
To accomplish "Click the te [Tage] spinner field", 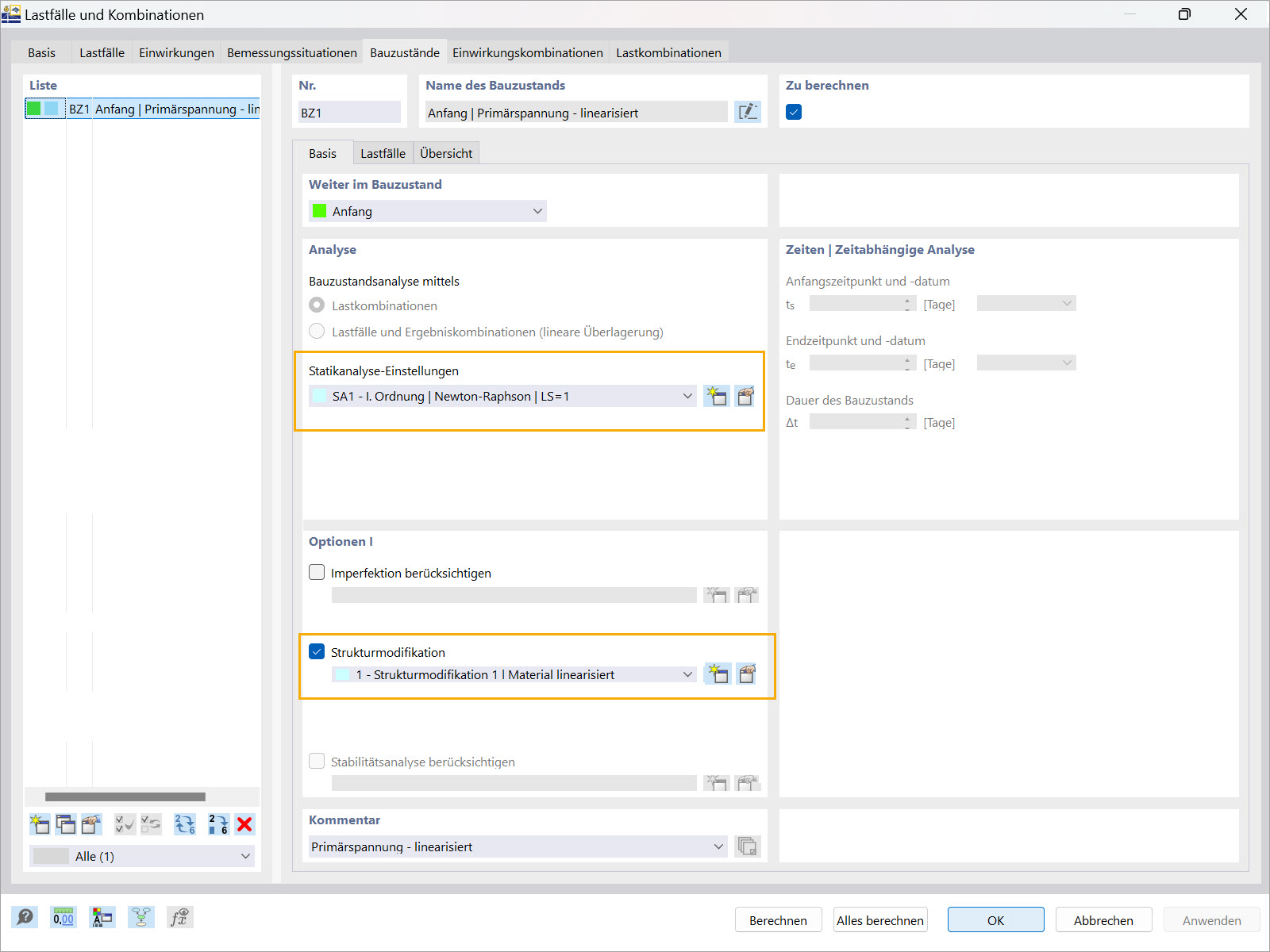I will click(x=863, y=363).
